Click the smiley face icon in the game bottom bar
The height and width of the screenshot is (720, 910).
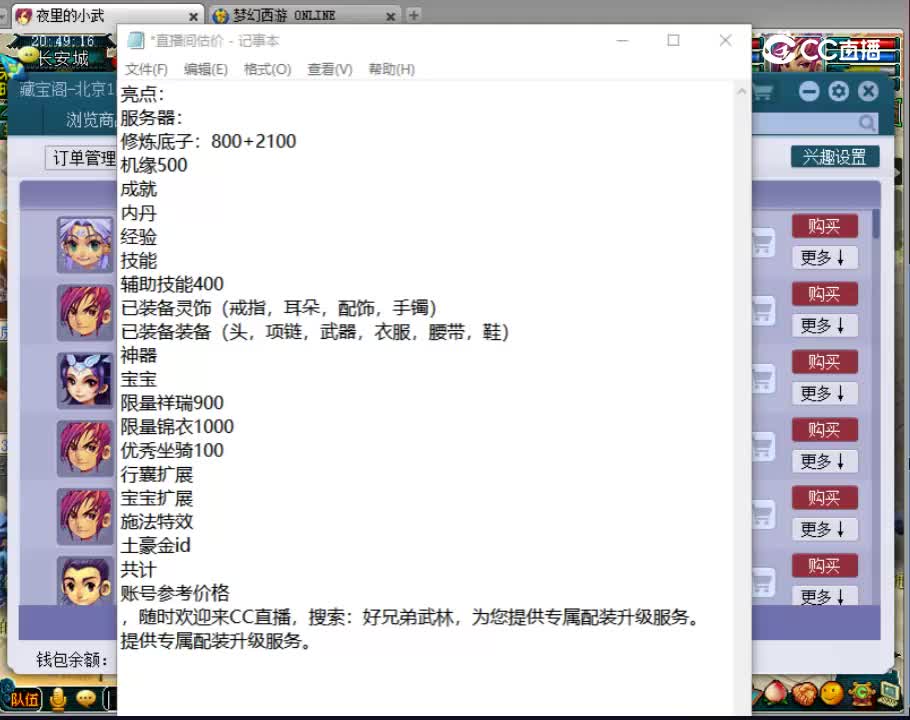(832, 693)
